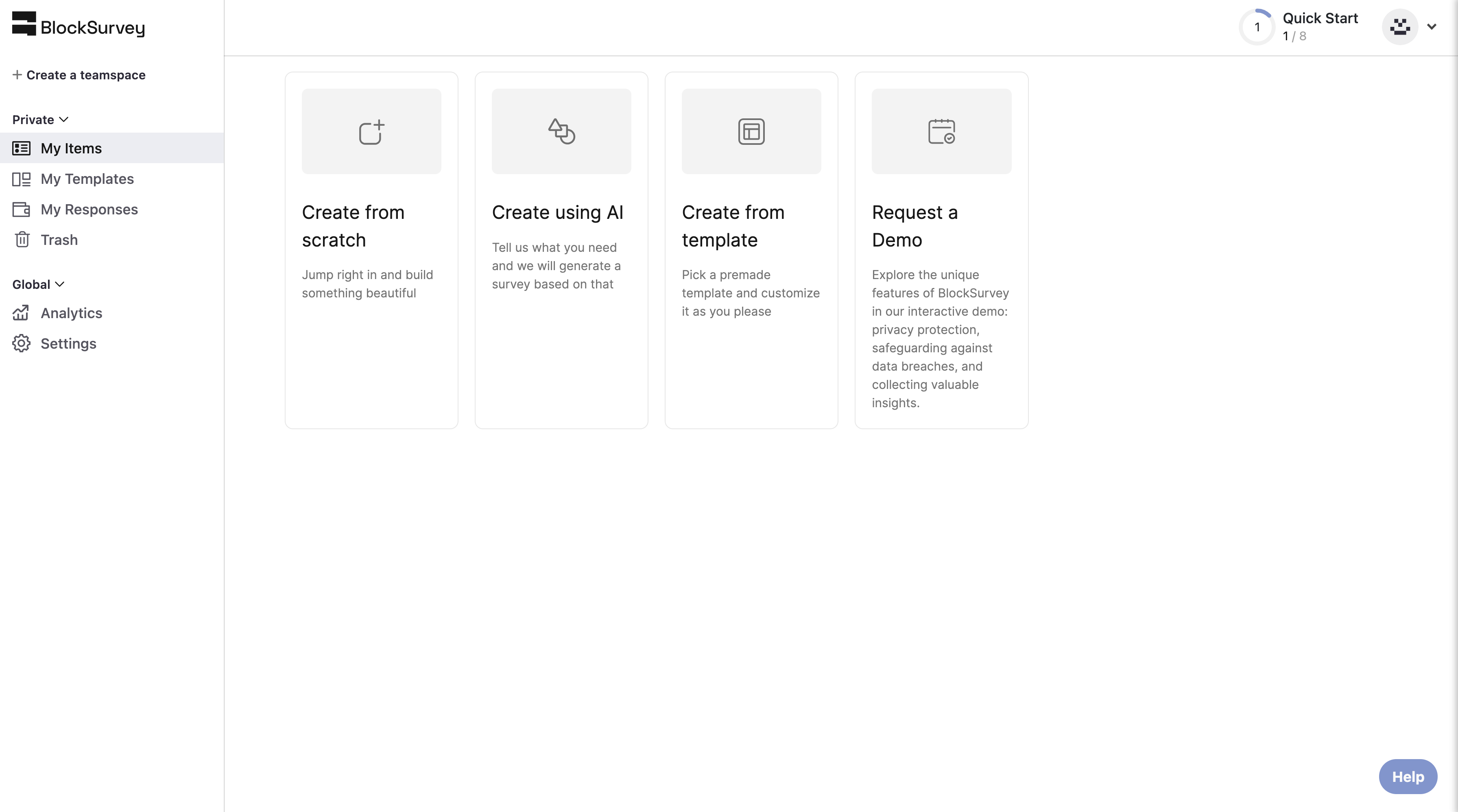Click the My Responses icon

(x=22, y=210)
